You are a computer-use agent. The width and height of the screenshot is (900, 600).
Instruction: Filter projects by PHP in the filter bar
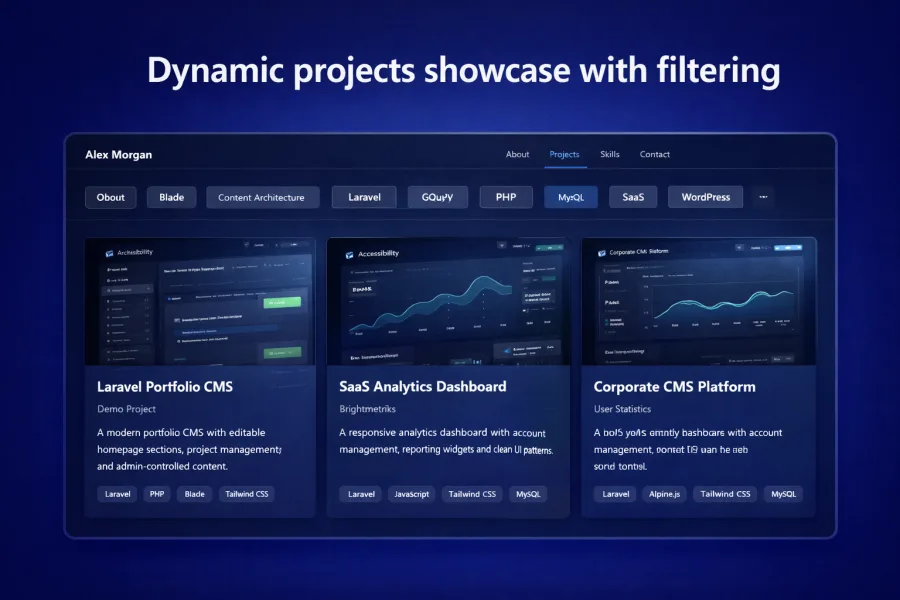[506, 197]
